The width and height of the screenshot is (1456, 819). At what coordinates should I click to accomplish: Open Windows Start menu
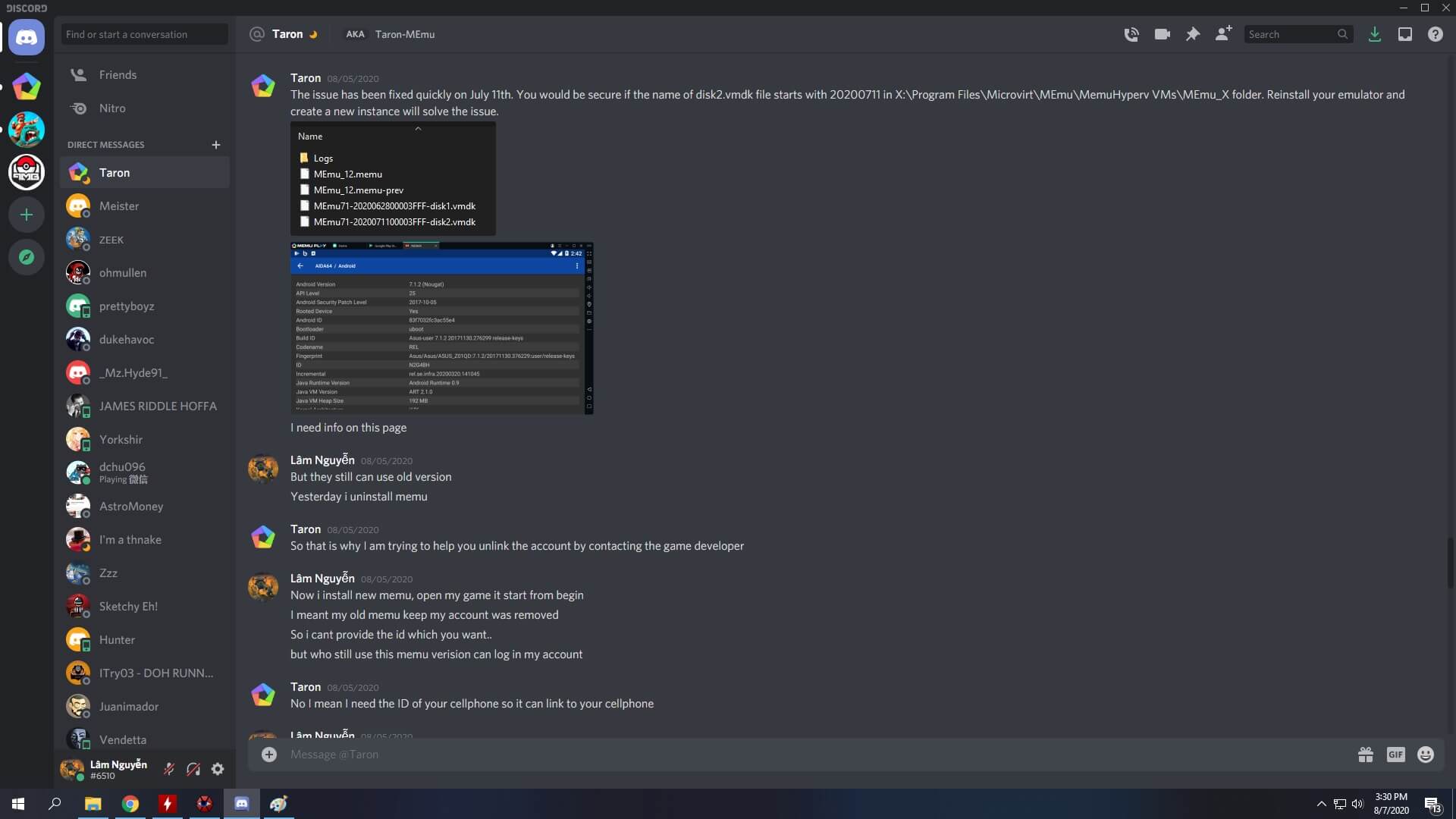(x=18, y=804)
